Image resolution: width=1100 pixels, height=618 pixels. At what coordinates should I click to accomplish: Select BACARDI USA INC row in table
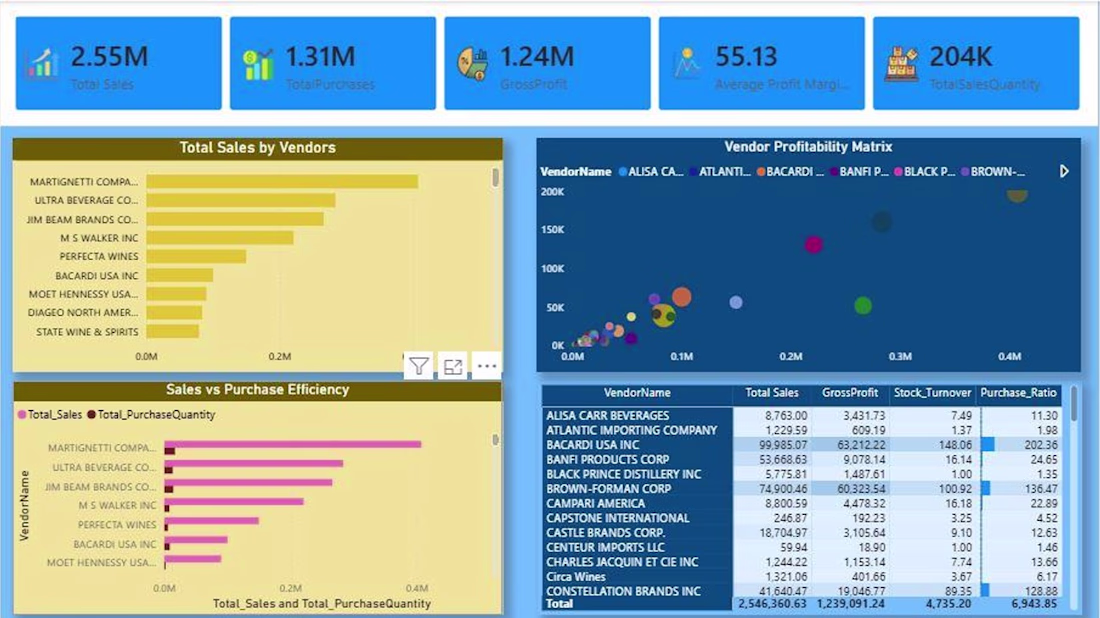[x=801, y=445]
